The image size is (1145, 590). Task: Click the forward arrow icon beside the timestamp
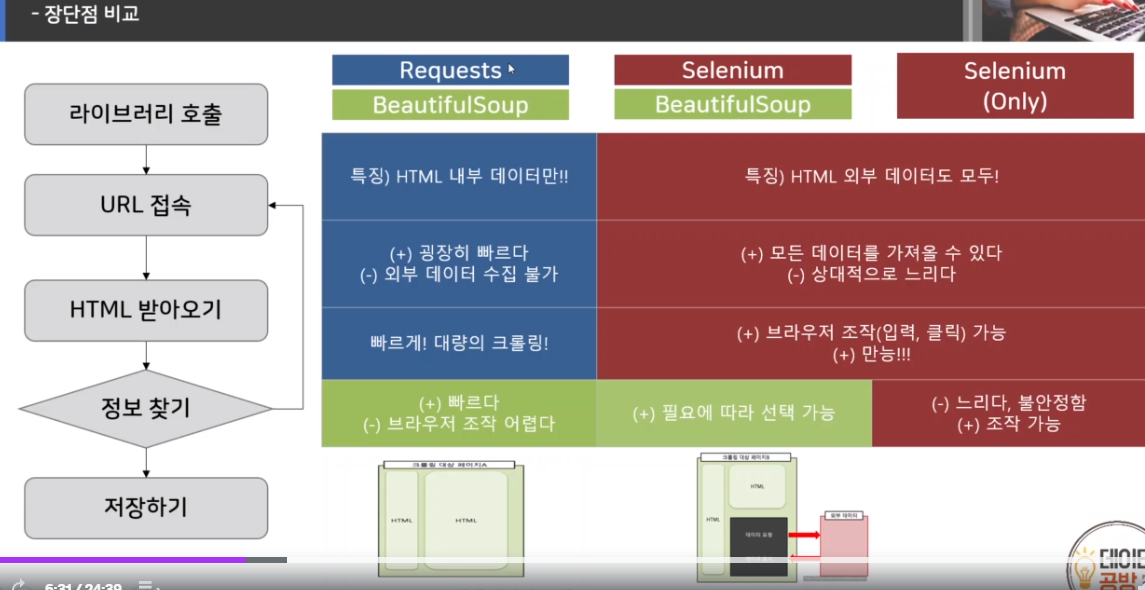pos(20,586)
